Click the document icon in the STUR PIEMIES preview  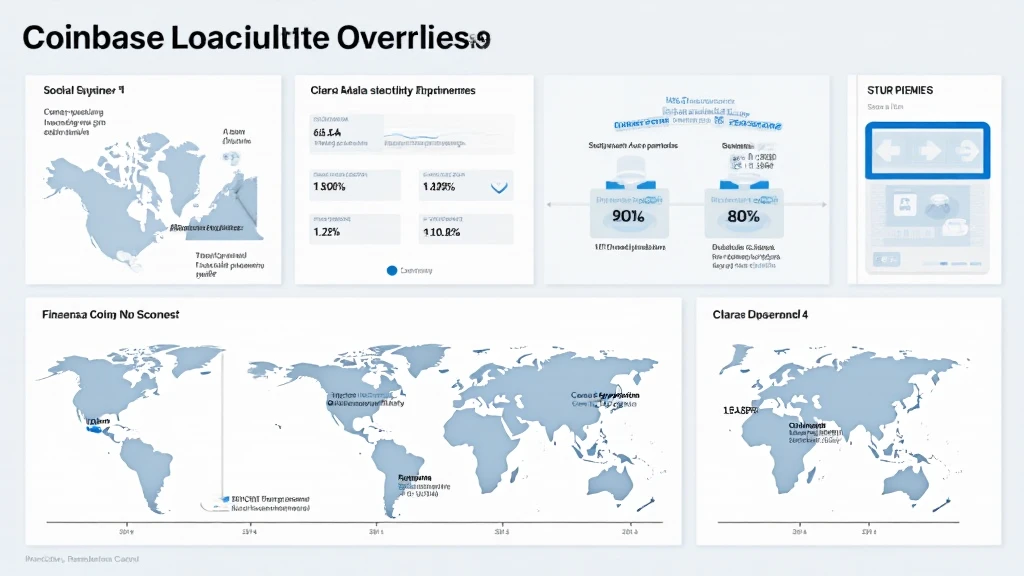pos(900,207)
